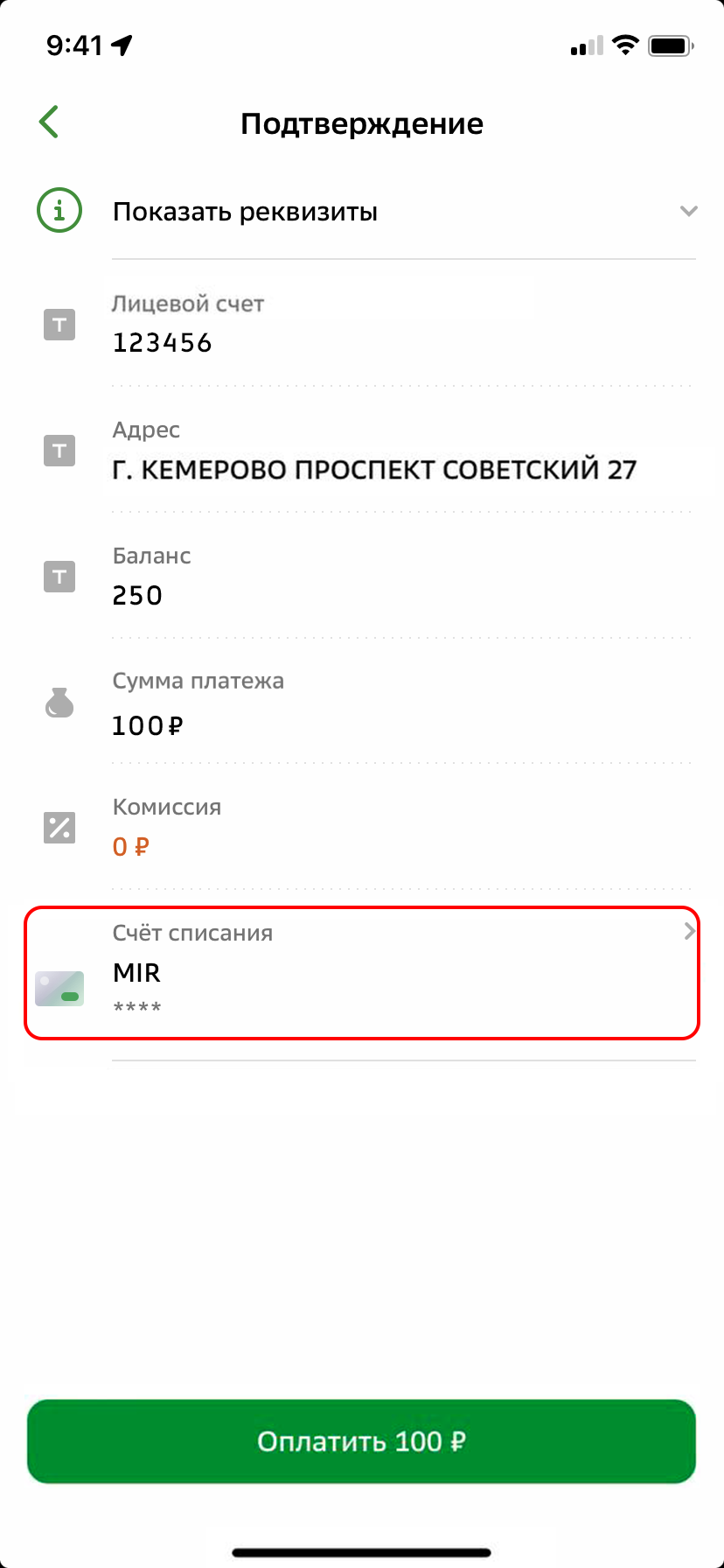Open Счёт списания via right chevron
The width and height of the screenshot is (724, 1568).
[689, 932]
